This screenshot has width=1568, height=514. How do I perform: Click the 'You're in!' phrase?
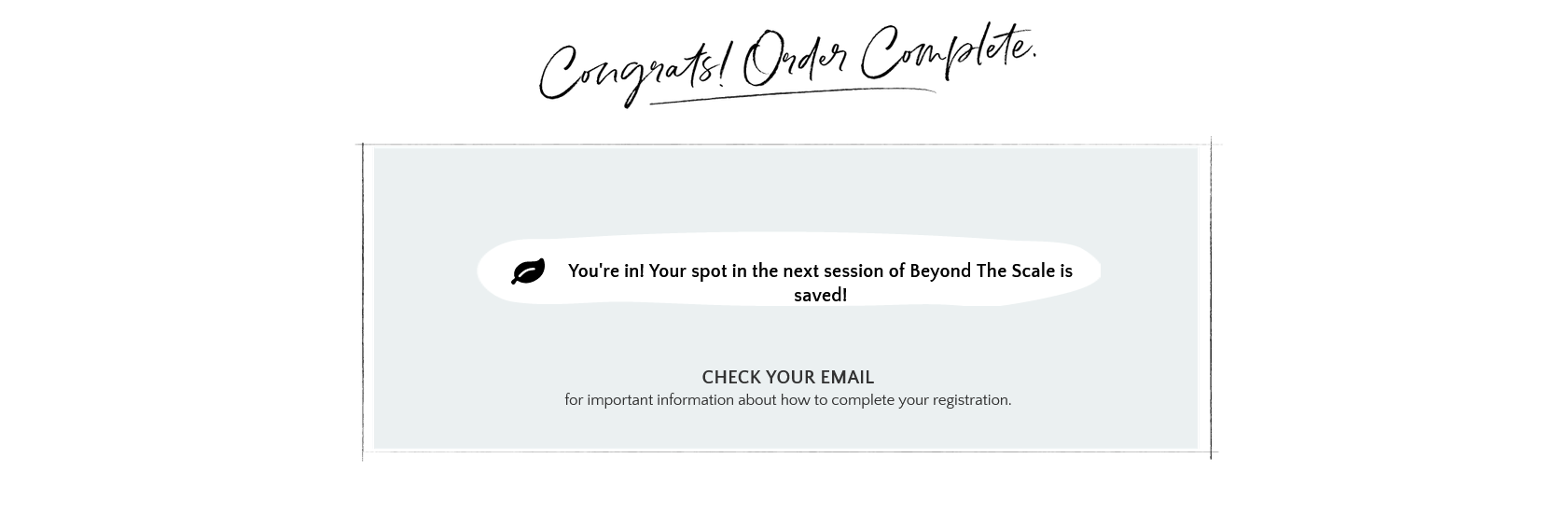605,271
